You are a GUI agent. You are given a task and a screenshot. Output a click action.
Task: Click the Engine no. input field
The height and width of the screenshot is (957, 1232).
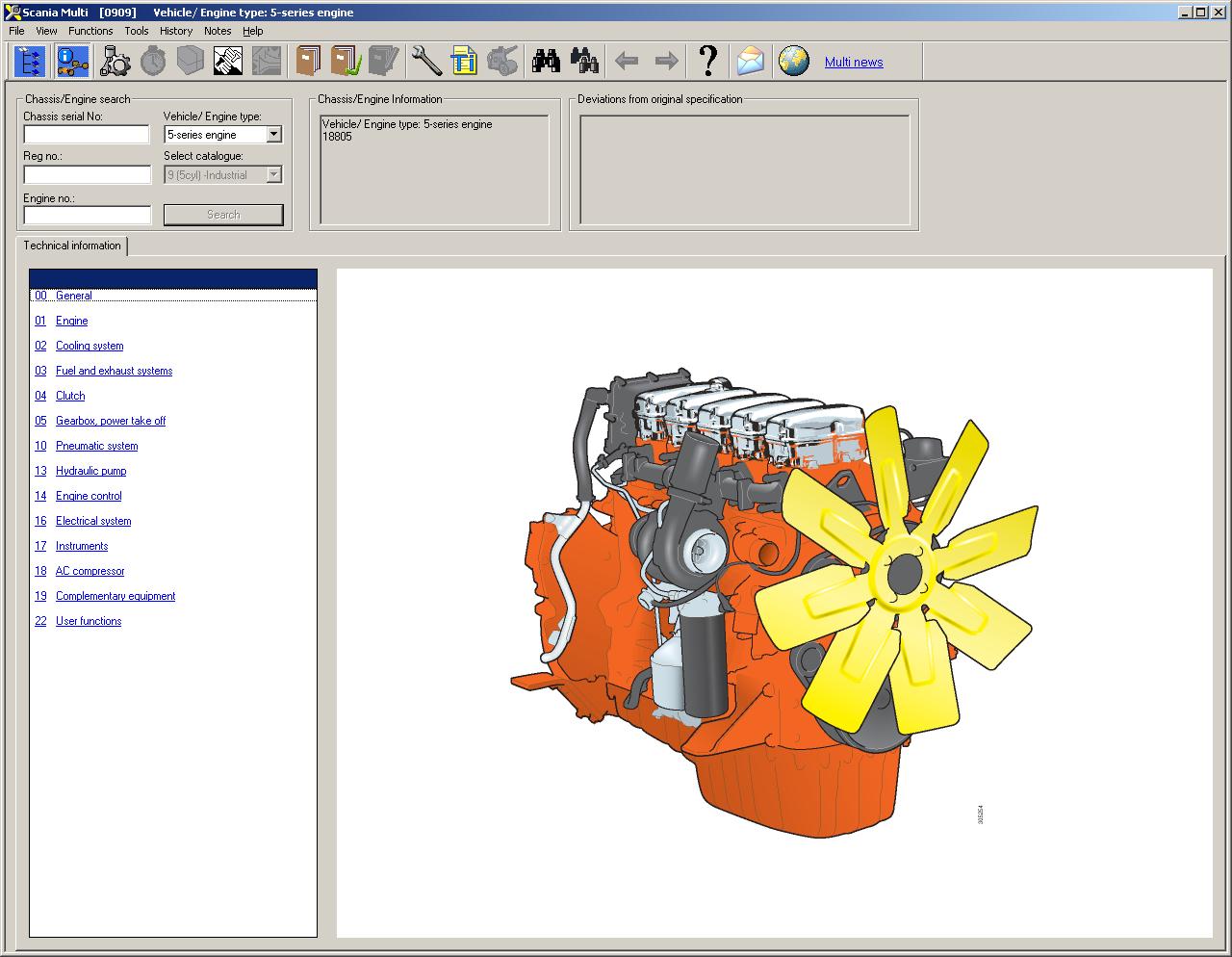(87, 215)
